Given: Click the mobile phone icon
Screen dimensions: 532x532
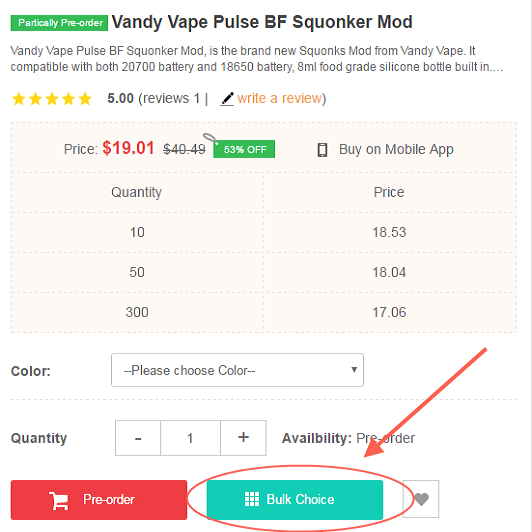Looking at the screenshot, I should point(322,150).
